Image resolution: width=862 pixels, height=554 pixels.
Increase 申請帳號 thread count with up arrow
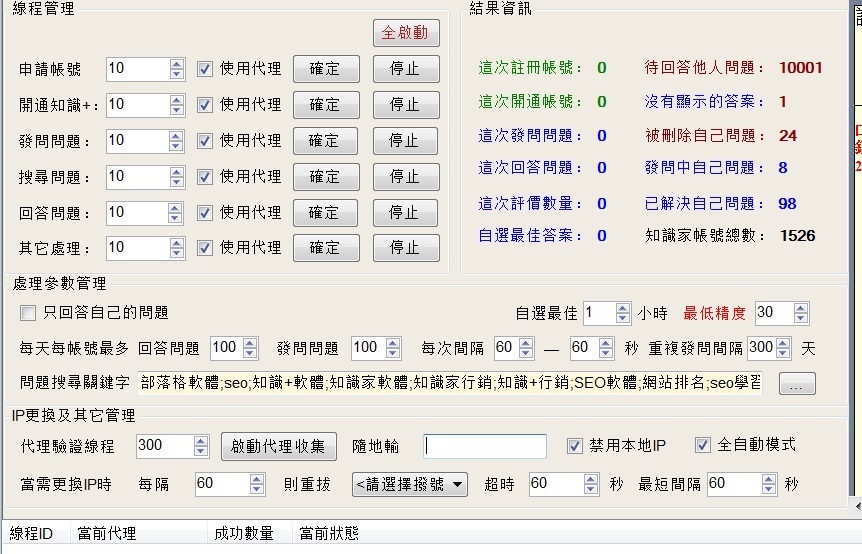(x=177, y=64)
